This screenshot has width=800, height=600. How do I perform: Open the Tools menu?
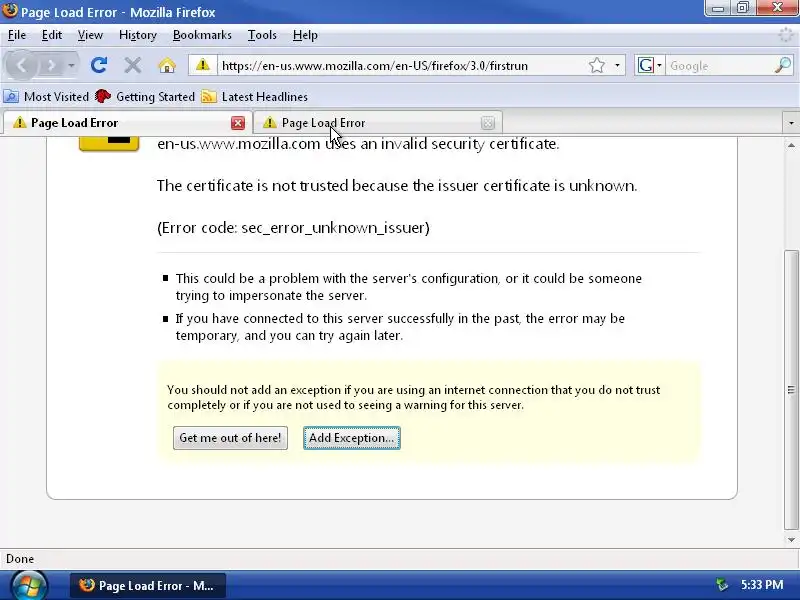262,35
